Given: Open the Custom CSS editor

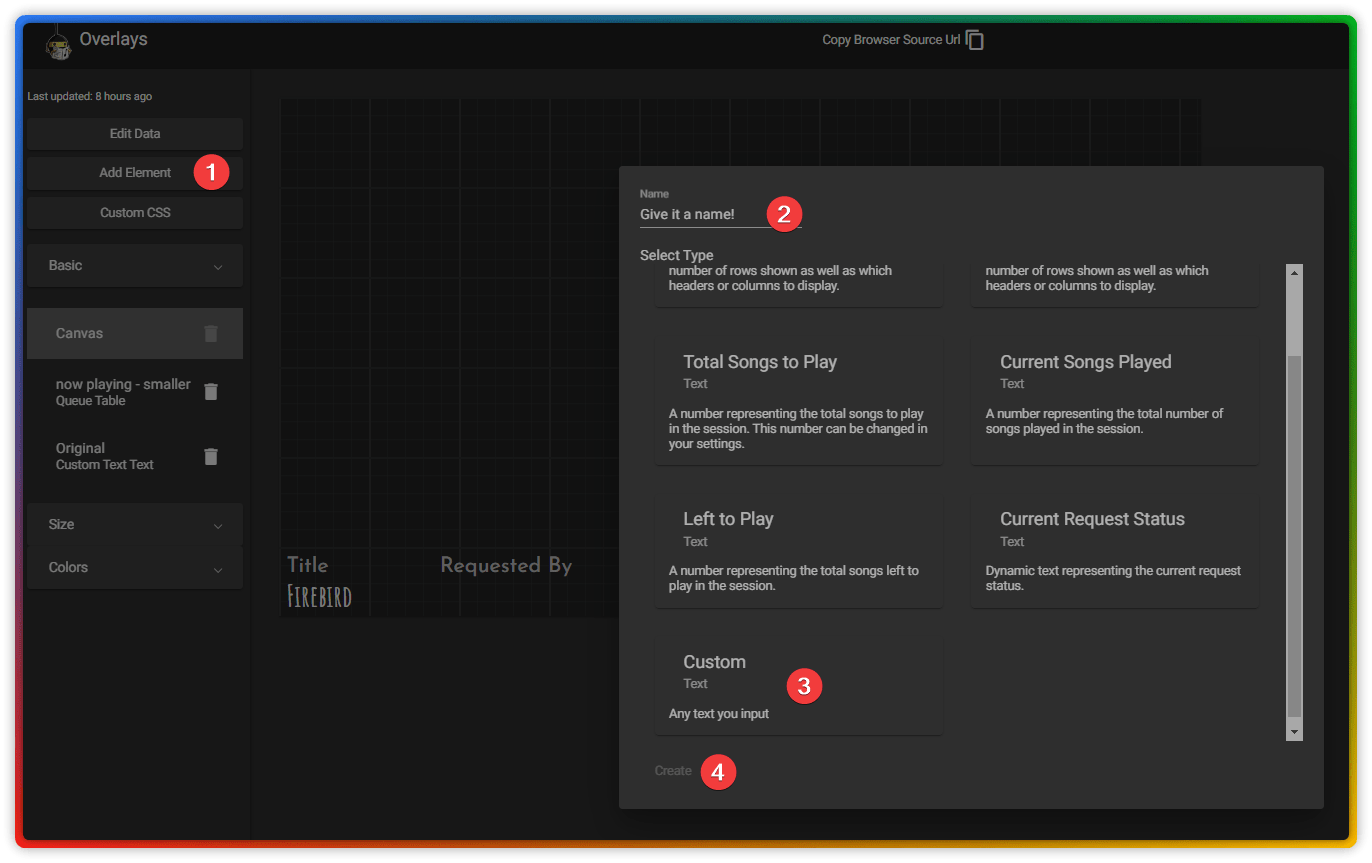Looking at the screenshot, I should pos(134,212).
